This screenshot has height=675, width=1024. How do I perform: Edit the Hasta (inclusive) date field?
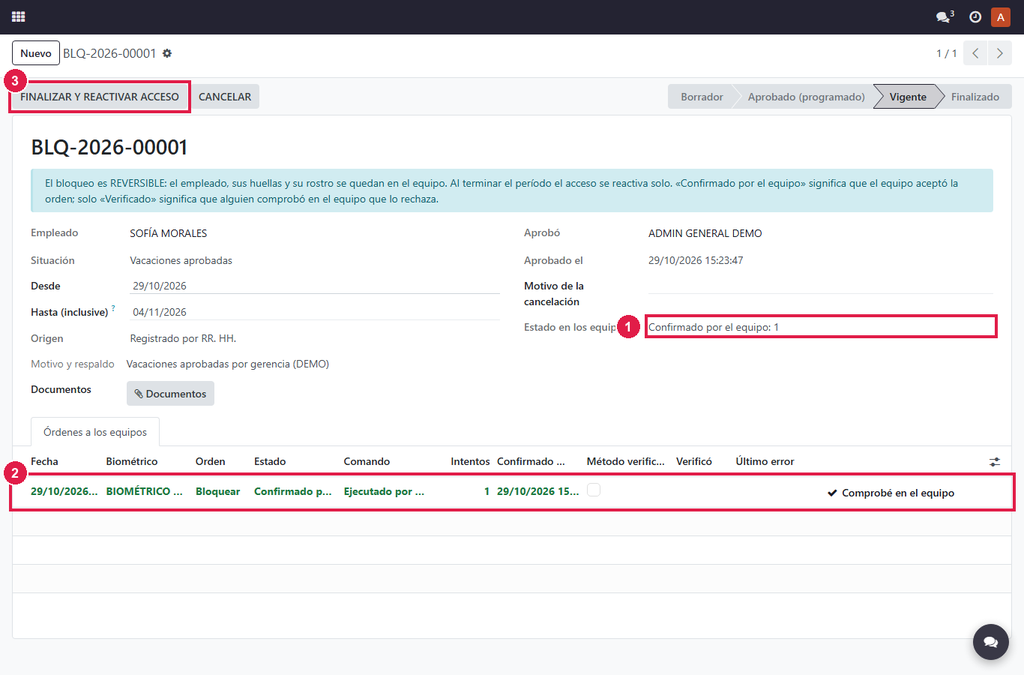coord(314,312)
